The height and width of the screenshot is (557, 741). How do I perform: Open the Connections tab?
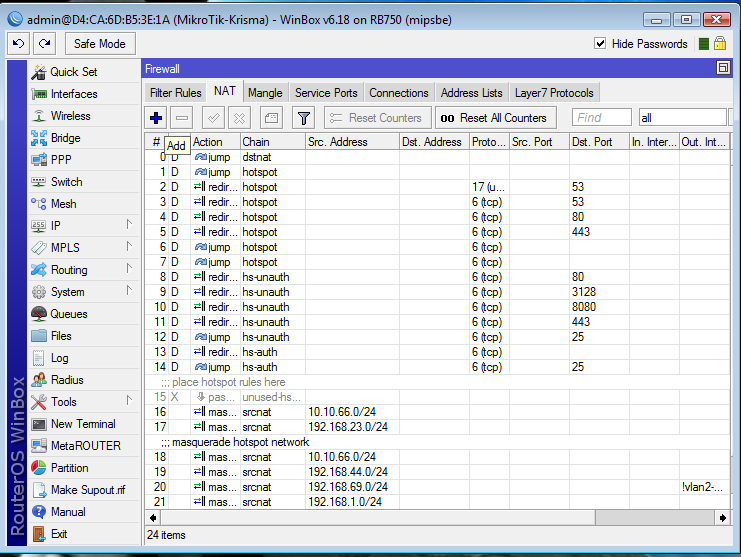point(399,93)
